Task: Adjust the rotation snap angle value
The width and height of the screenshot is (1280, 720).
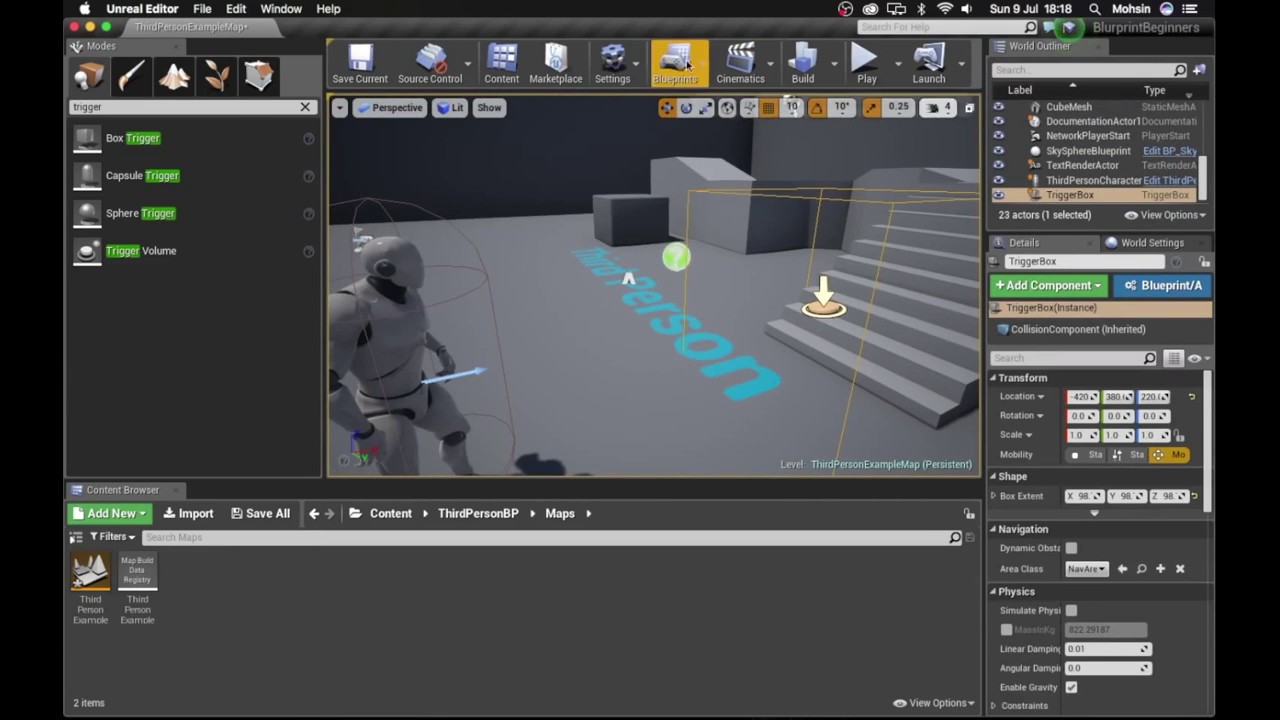Action: tap(841, 107)
